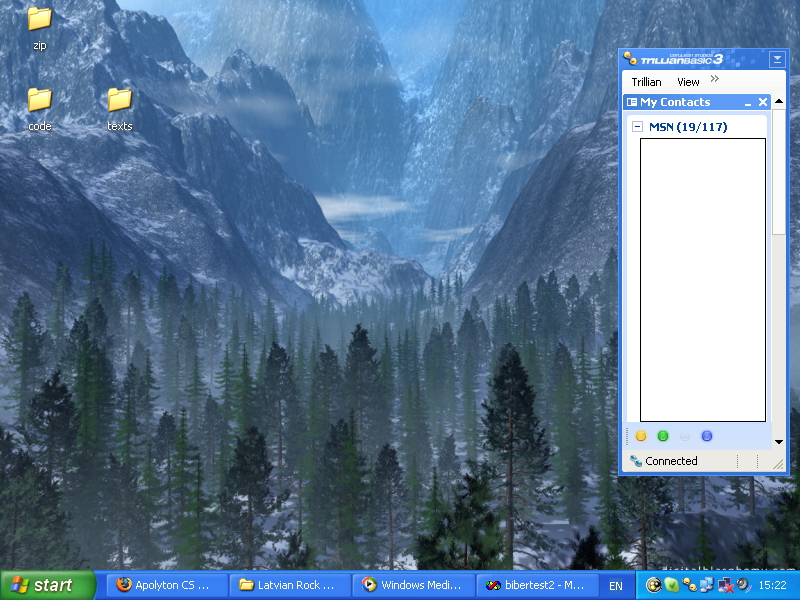
Task: Open the Trillian menu
Action: 646,82
